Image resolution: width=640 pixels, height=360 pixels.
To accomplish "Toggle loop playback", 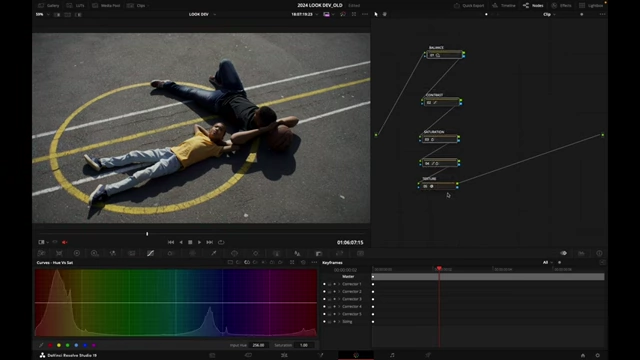I will [x=221, y=242].
